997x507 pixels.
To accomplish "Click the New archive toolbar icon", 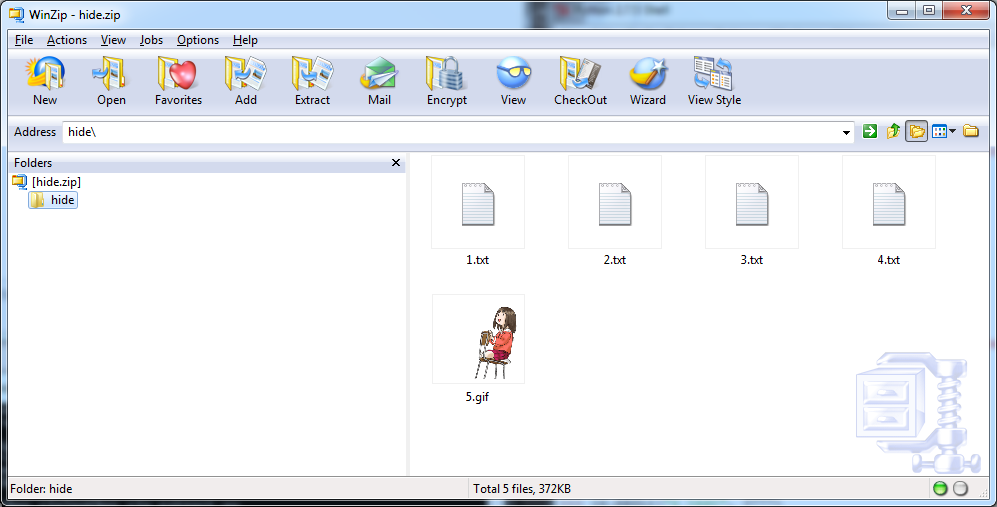I will pyautogui.click(x=45, y=73).
